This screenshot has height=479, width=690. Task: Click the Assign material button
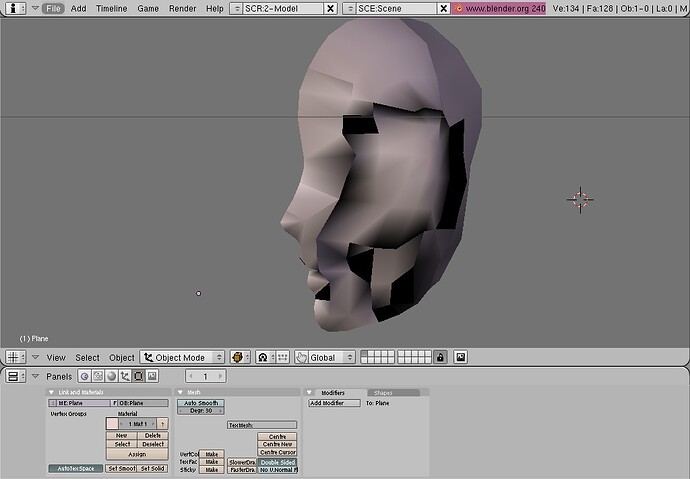click(137, 454)
